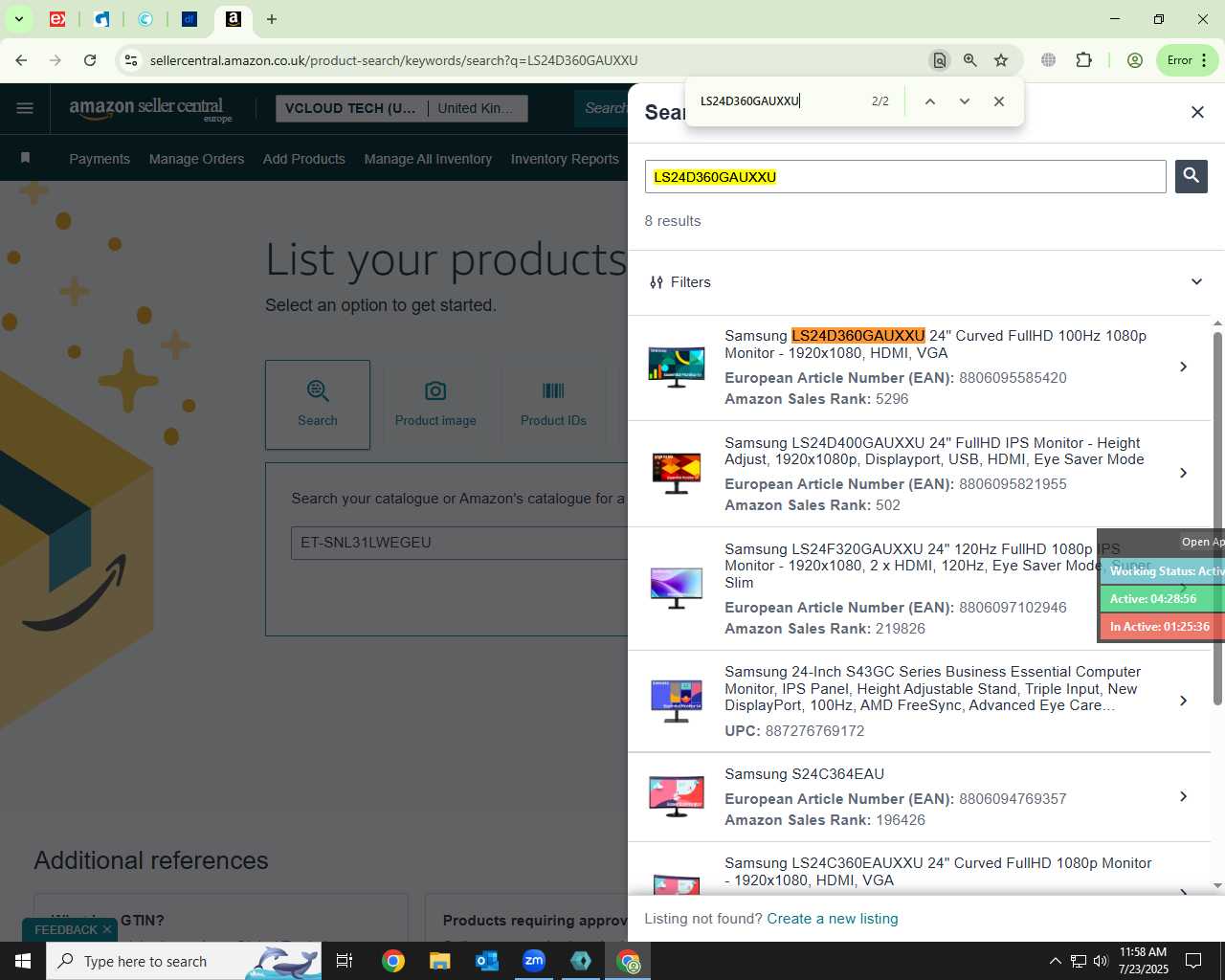Click the Samsung LS24C360EAUXXU result title
This screenshot has height=980, width=1225.
coord(938,872)
